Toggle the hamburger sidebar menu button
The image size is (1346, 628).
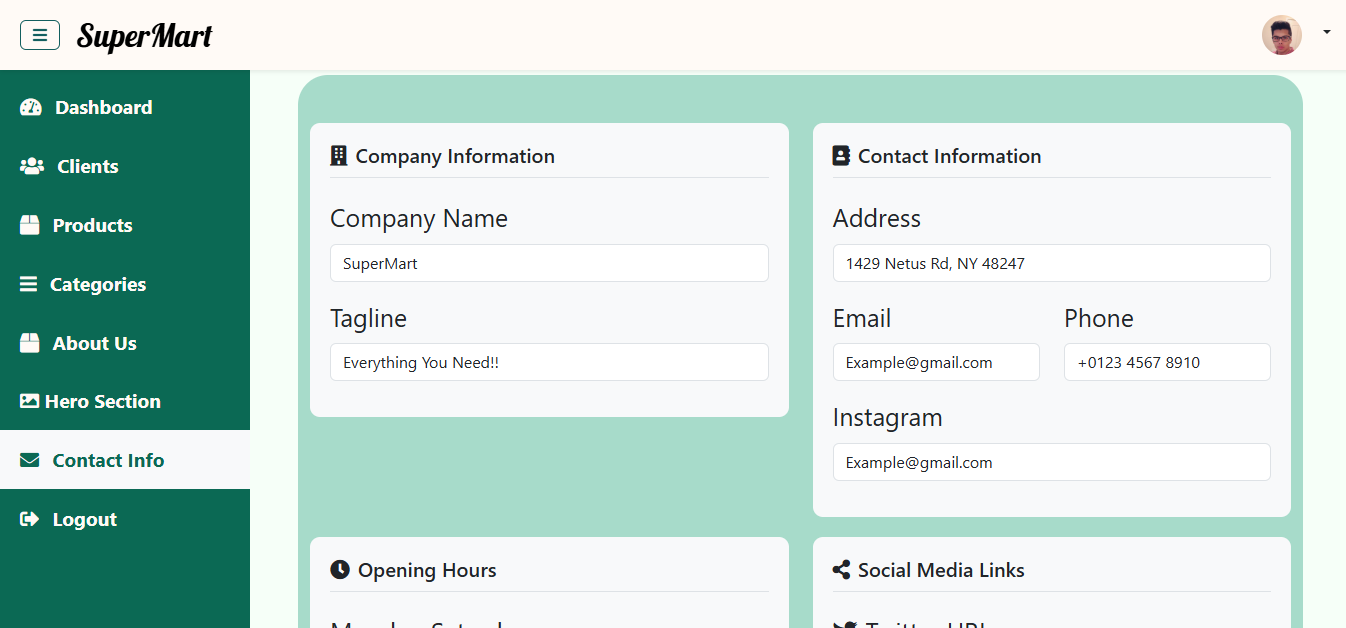coord(40,35)
